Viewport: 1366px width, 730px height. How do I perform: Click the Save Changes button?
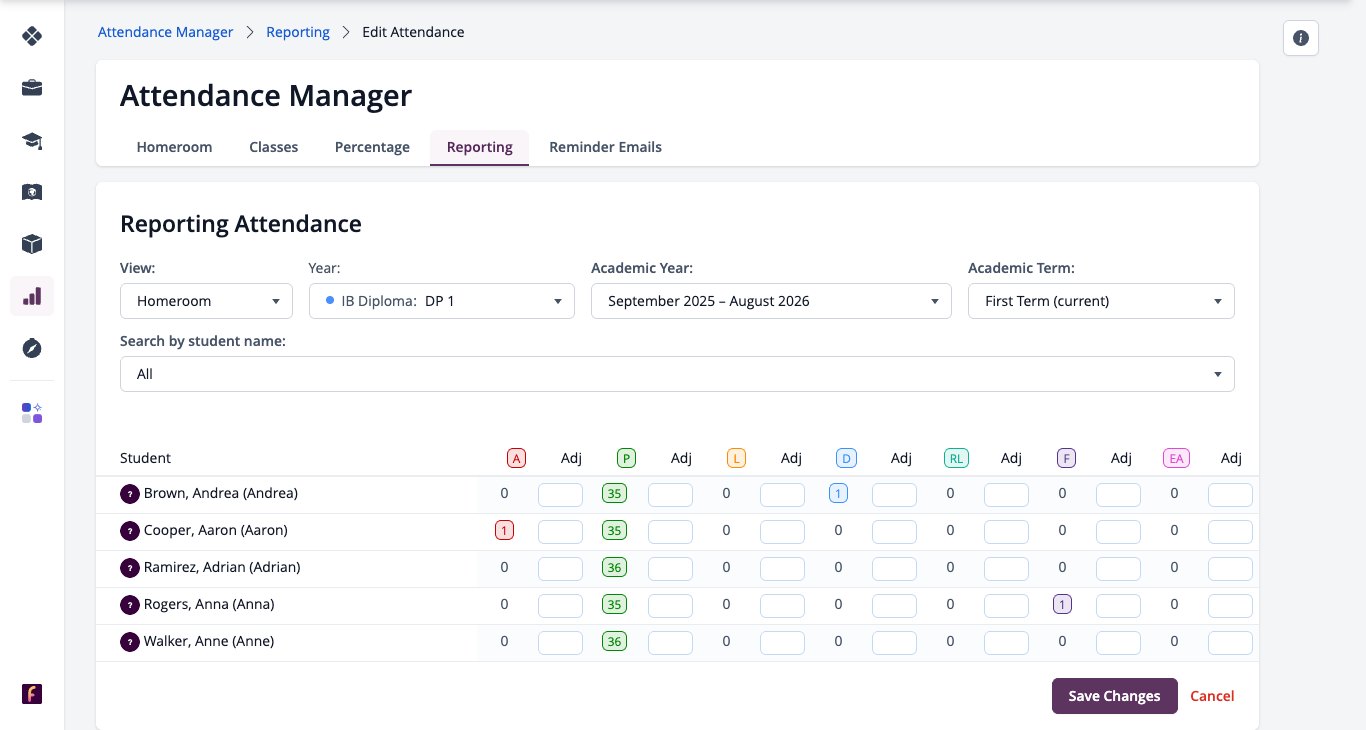coord(1114,696)
